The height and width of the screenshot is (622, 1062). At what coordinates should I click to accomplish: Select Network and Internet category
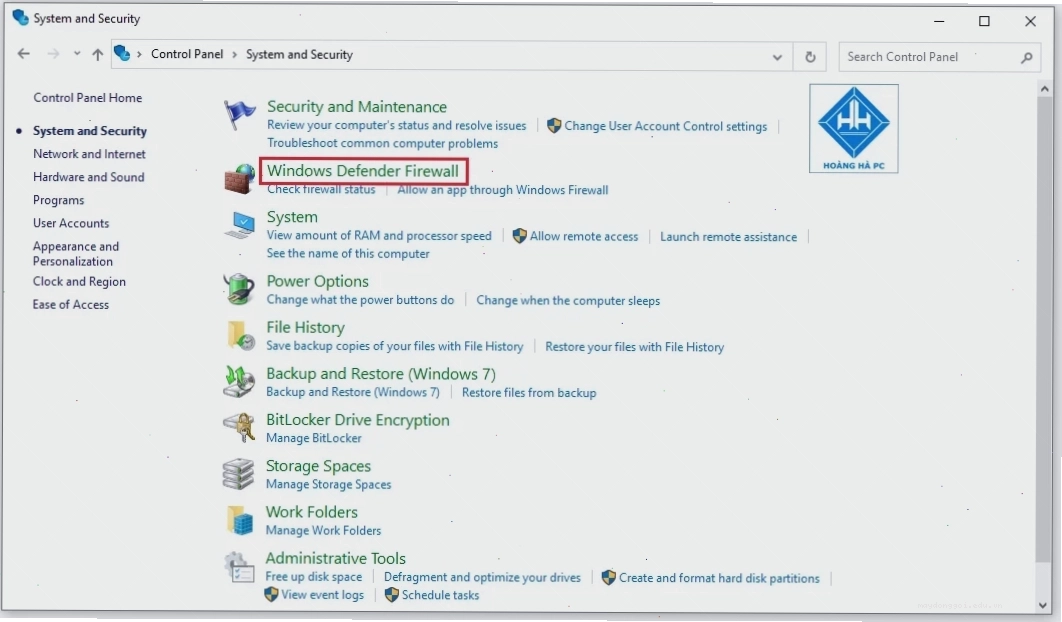click(x=89, y=154)
